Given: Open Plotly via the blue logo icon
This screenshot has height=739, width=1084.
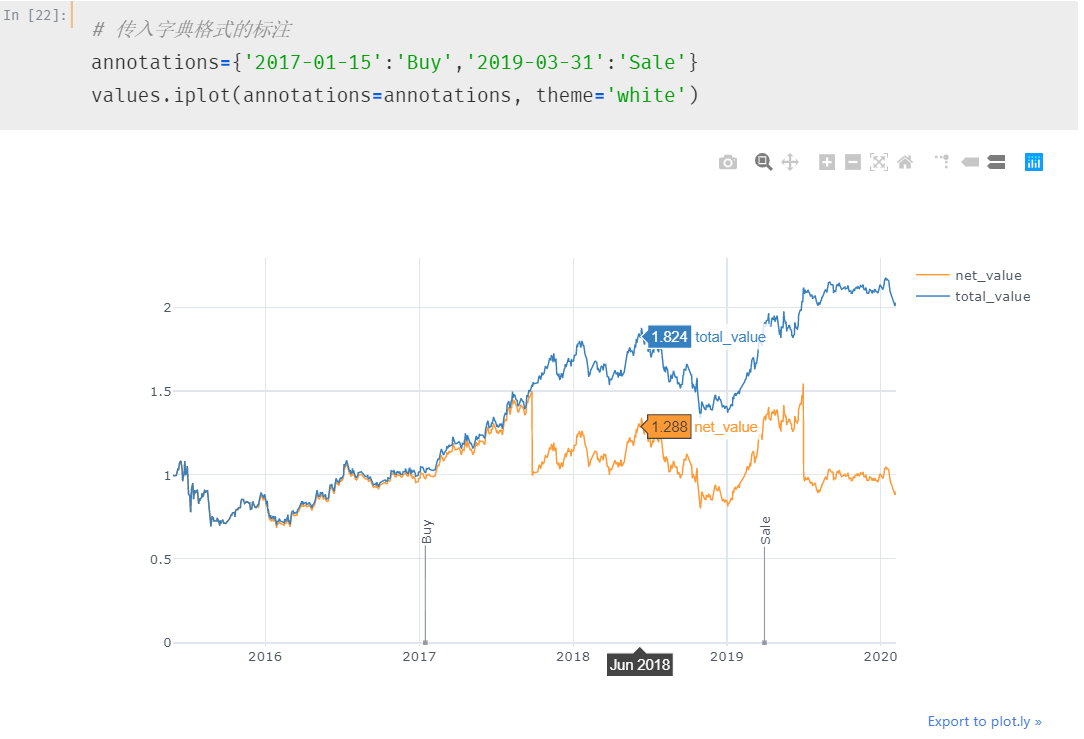Looking at the screenshot, I should [1033, 161].
